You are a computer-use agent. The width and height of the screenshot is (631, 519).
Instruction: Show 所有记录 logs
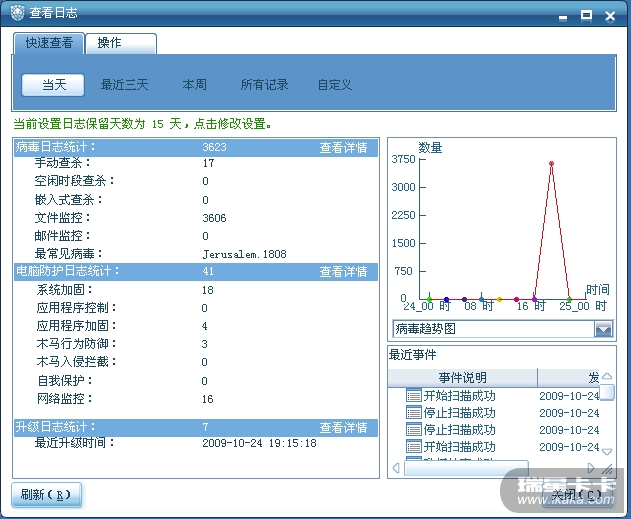pyautogui.click(x=264, y=85)
